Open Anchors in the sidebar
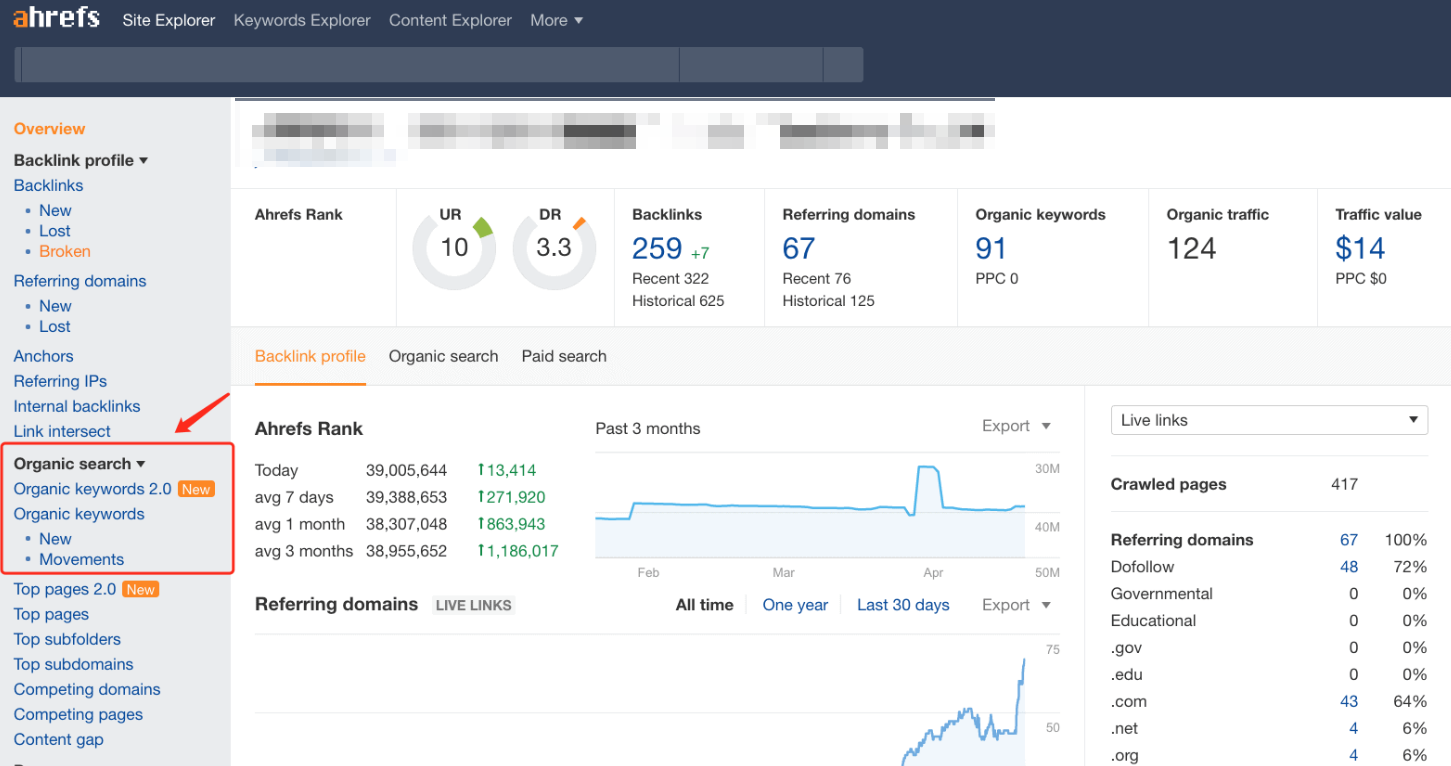Image resolution: width=1451 pixels, height=766 pixels. point(43,356)
